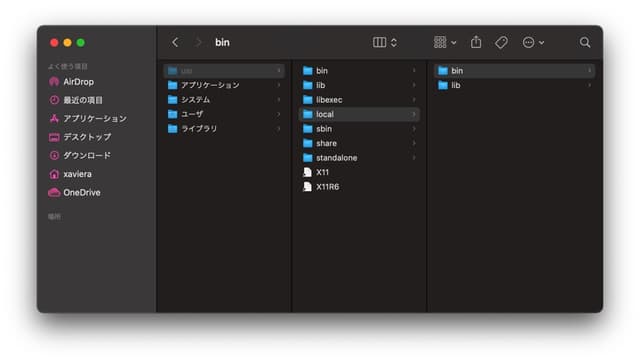Select the ライブラリ folder
Viewport: 640px width, 362px height.
[224, 129]
